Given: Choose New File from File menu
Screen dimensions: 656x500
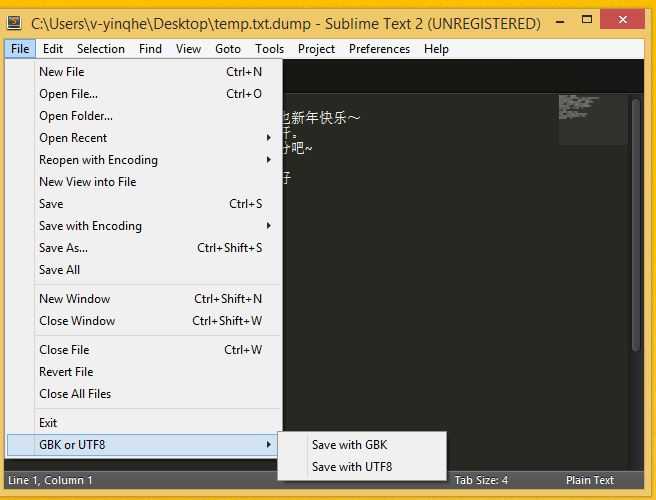Looking at the screenshot, I should pos(144,72).
